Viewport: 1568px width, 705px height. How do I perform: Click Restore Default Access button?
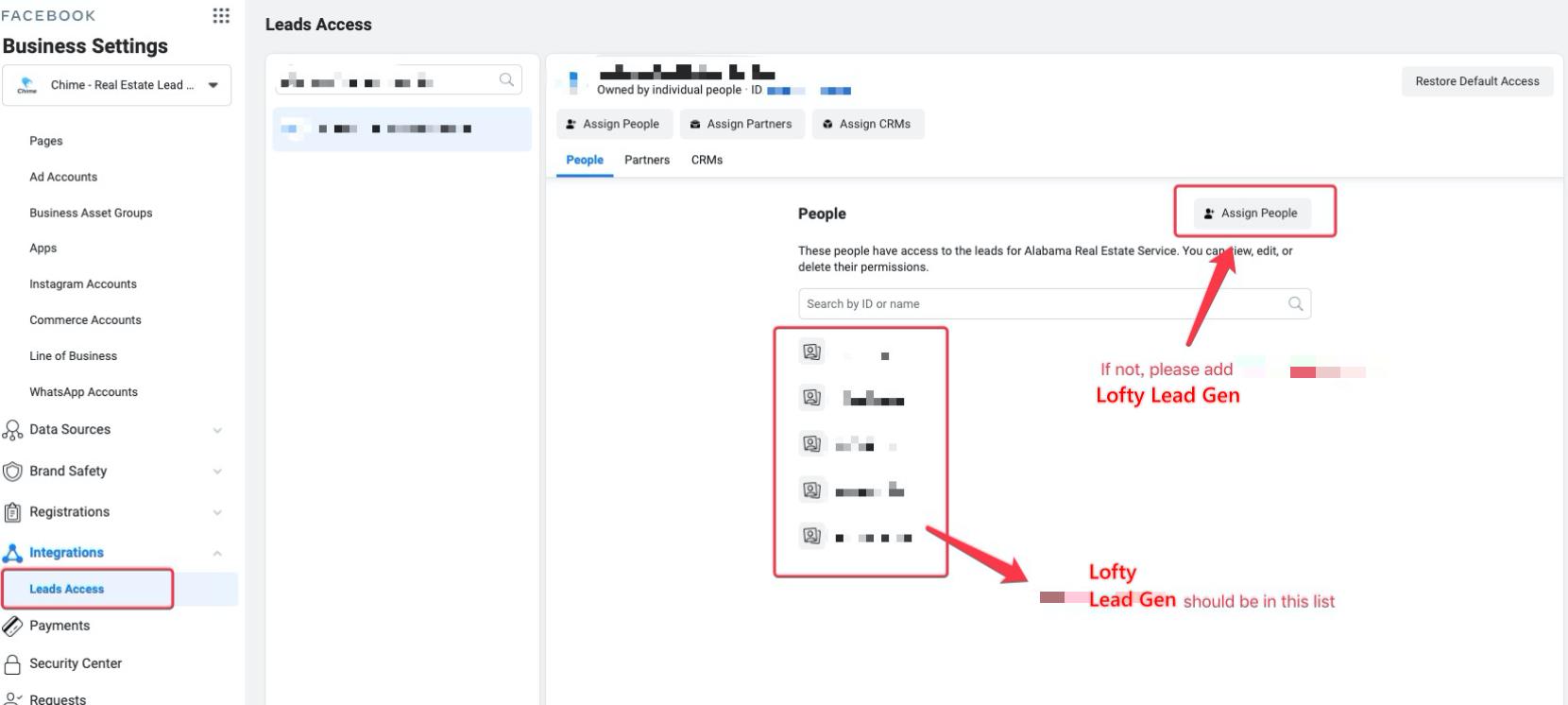tap(1477, 81)
